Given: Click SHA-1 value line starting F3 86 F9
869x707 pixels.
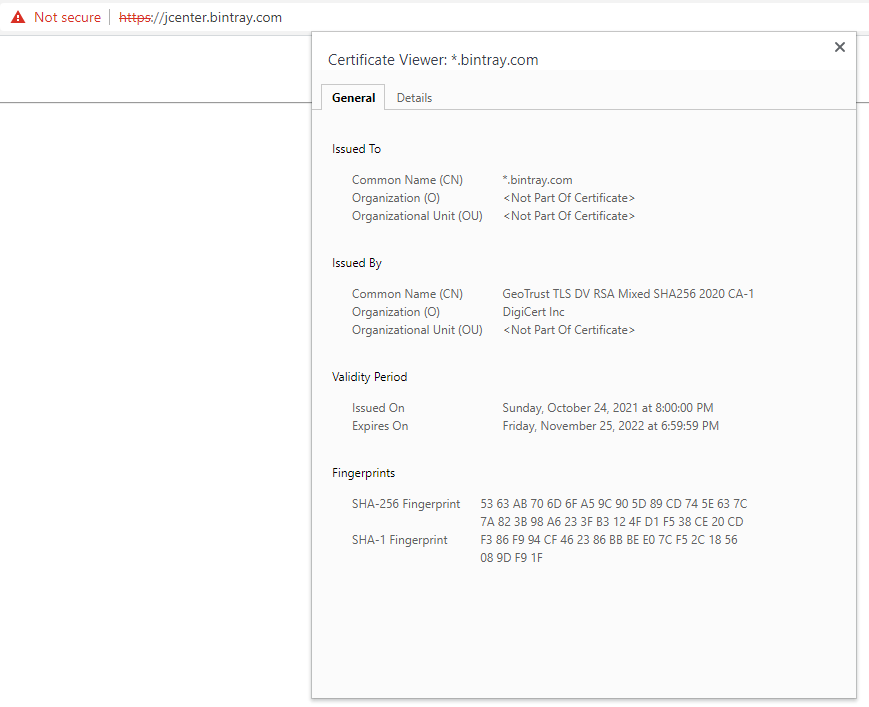Looking at the screenshot, I should [x=609, y=540].
